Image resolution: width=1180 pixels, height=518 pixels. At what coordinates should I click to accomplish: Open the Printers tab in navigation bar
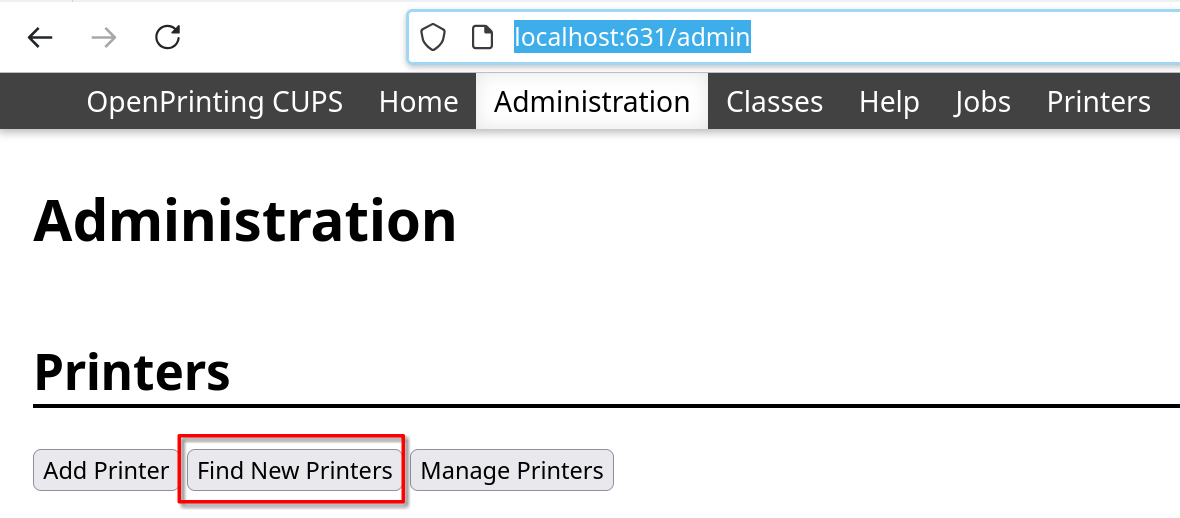click(x=1098, y=102)
